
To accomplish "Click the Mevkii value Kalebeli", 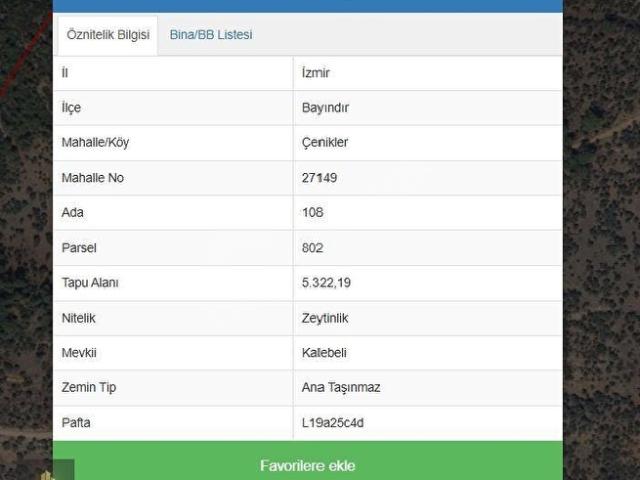I will [x=324, y=353].
